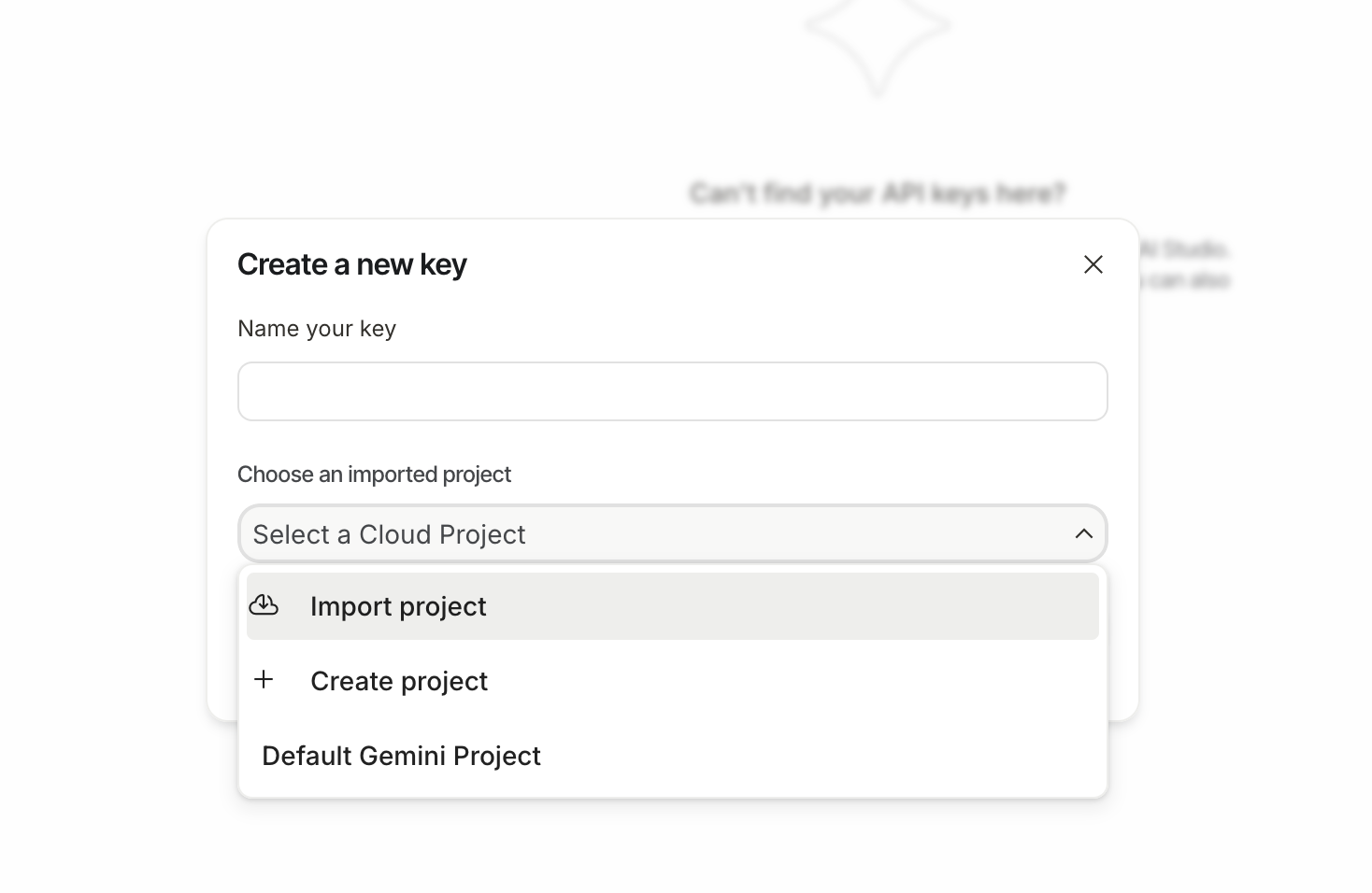
Task: Tap the close cross of Create a new key
Action: tap(1093, 264)
